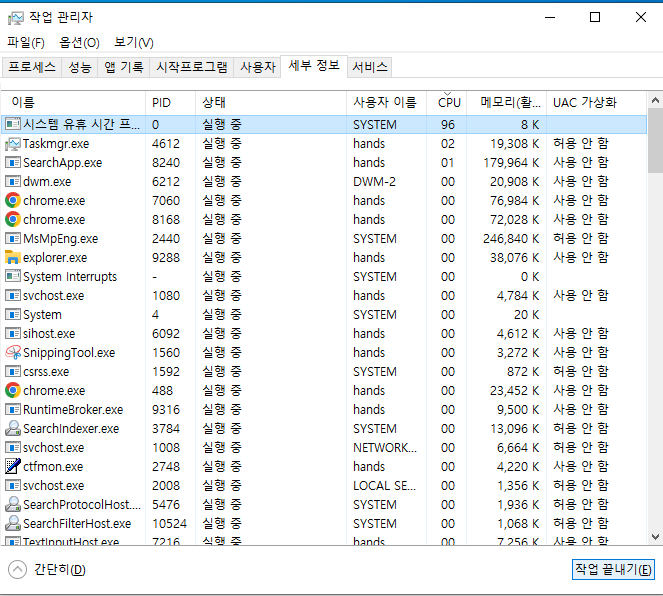Image resolution: width=663 pixels, height=596 pixels.
Task: Click the dwm.exe process icon
Action: tap(13, 181)
